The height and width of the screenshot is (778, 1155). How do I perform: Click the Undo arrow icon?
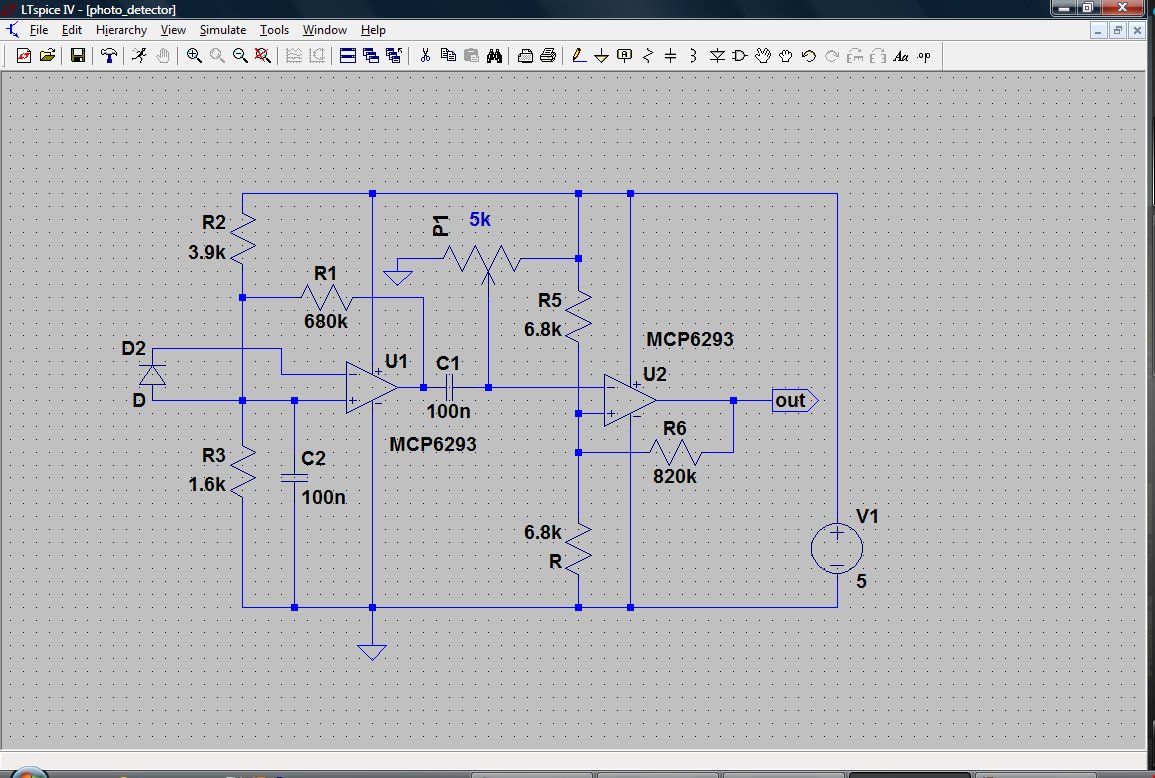pos(808,55)
